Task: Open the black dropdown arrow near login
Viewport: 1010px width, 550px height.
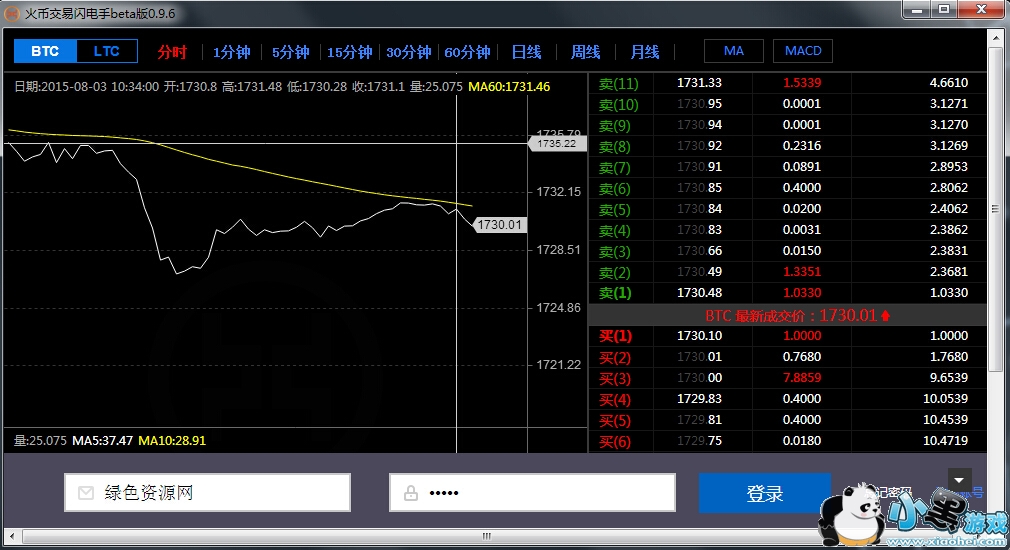Action: (960, 480)
